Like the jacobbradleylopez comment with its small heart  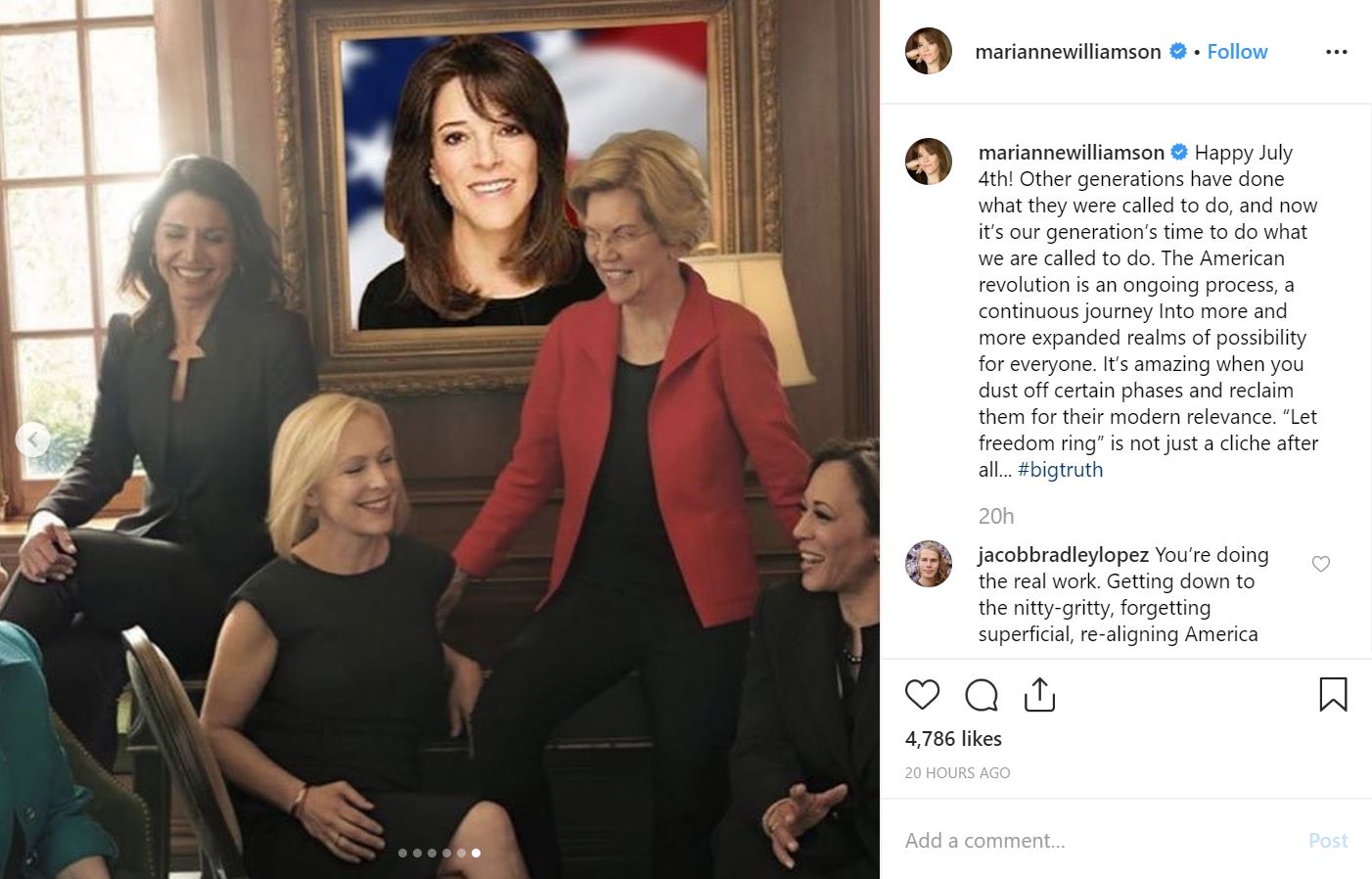pyautogui.click(x=1320, y=564)
